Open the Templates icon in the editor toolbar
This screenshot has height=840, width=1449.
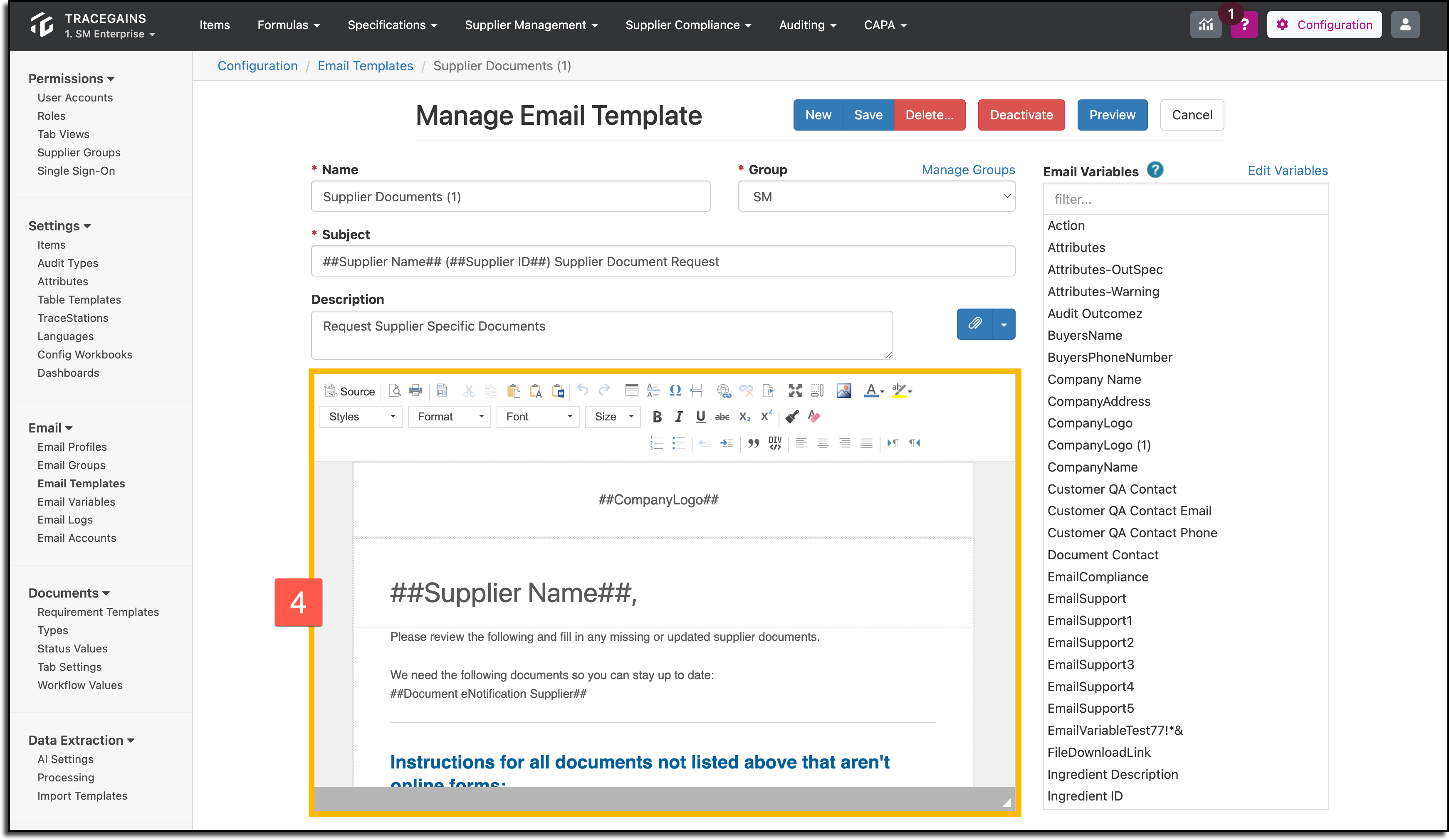442,391
